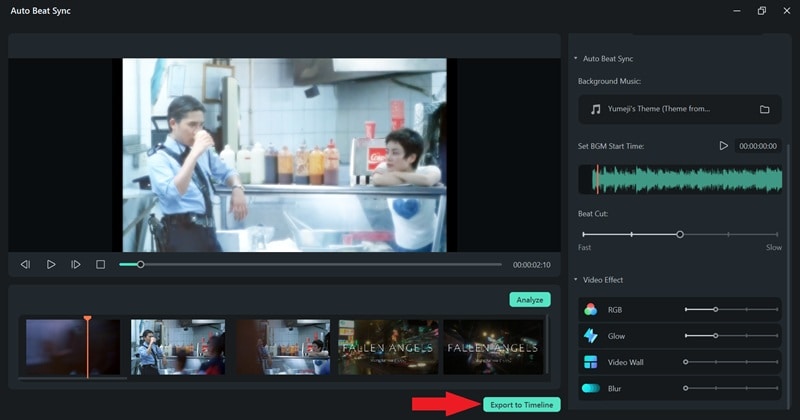Click the Blur effect icon

pos(590,388)
